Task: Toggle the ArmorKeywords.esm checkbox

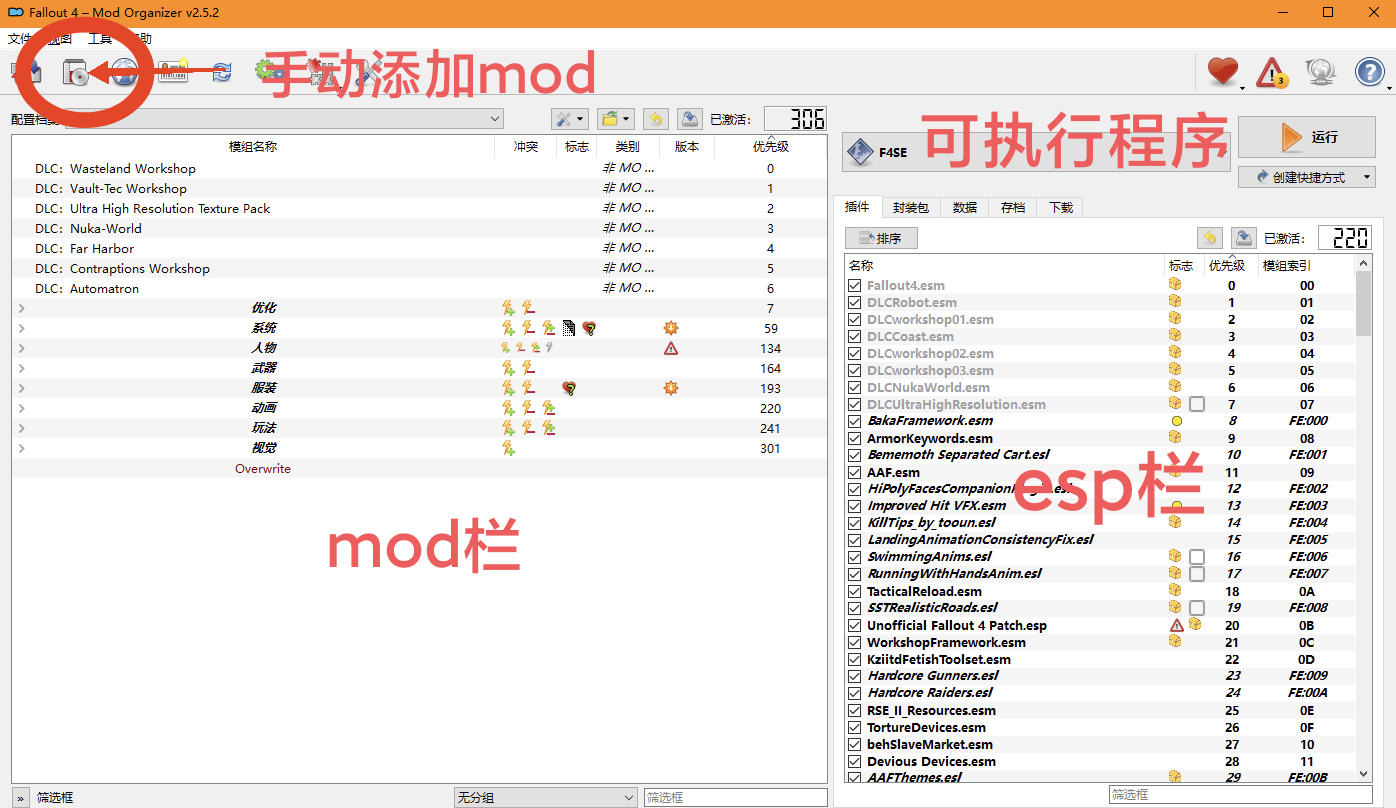Action: [854, 438]
